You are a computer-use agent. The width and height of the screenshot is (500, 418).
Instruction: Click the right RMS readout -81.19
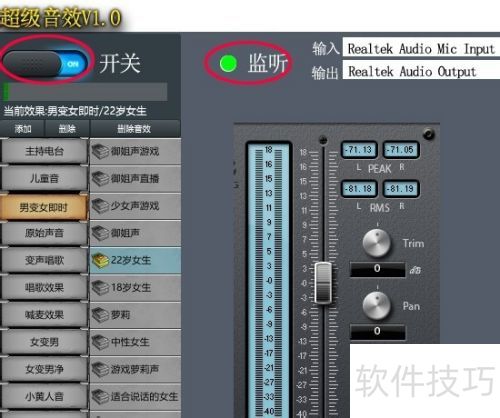401,189
